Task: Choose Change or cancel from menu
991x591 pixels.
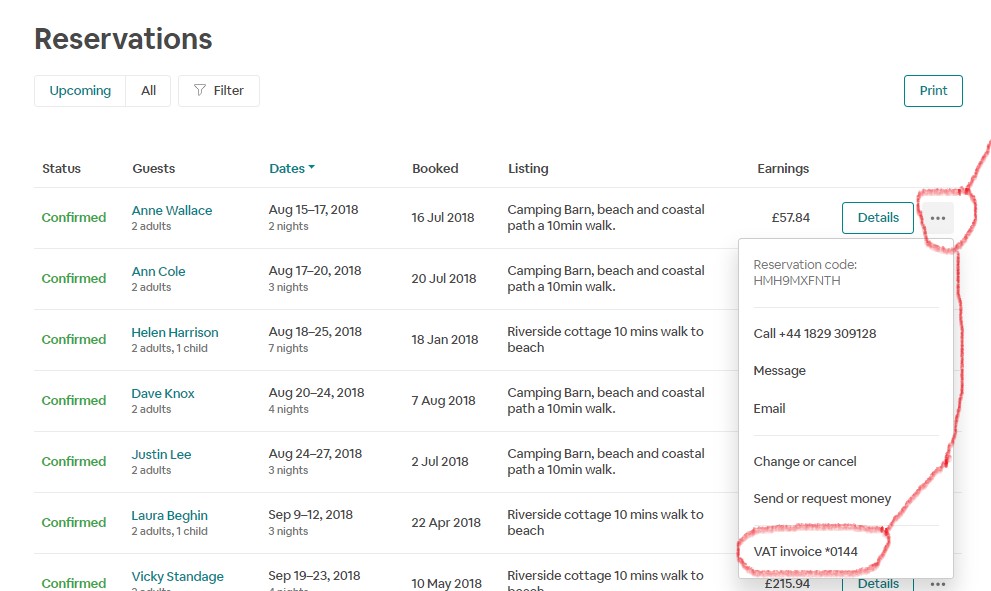Action: pyautogui.click(x=805, y=462)
